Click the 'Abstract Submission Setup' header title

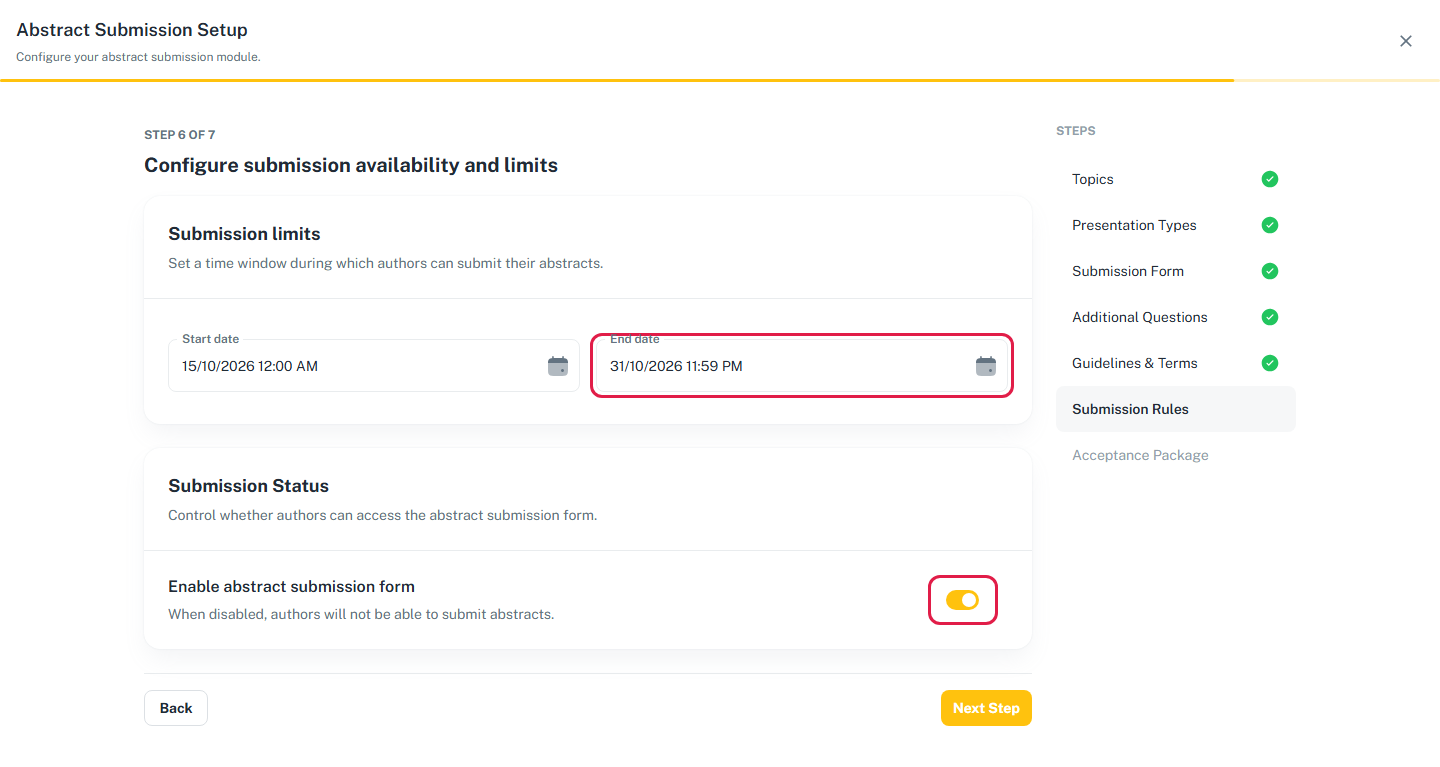click(132, 30)
